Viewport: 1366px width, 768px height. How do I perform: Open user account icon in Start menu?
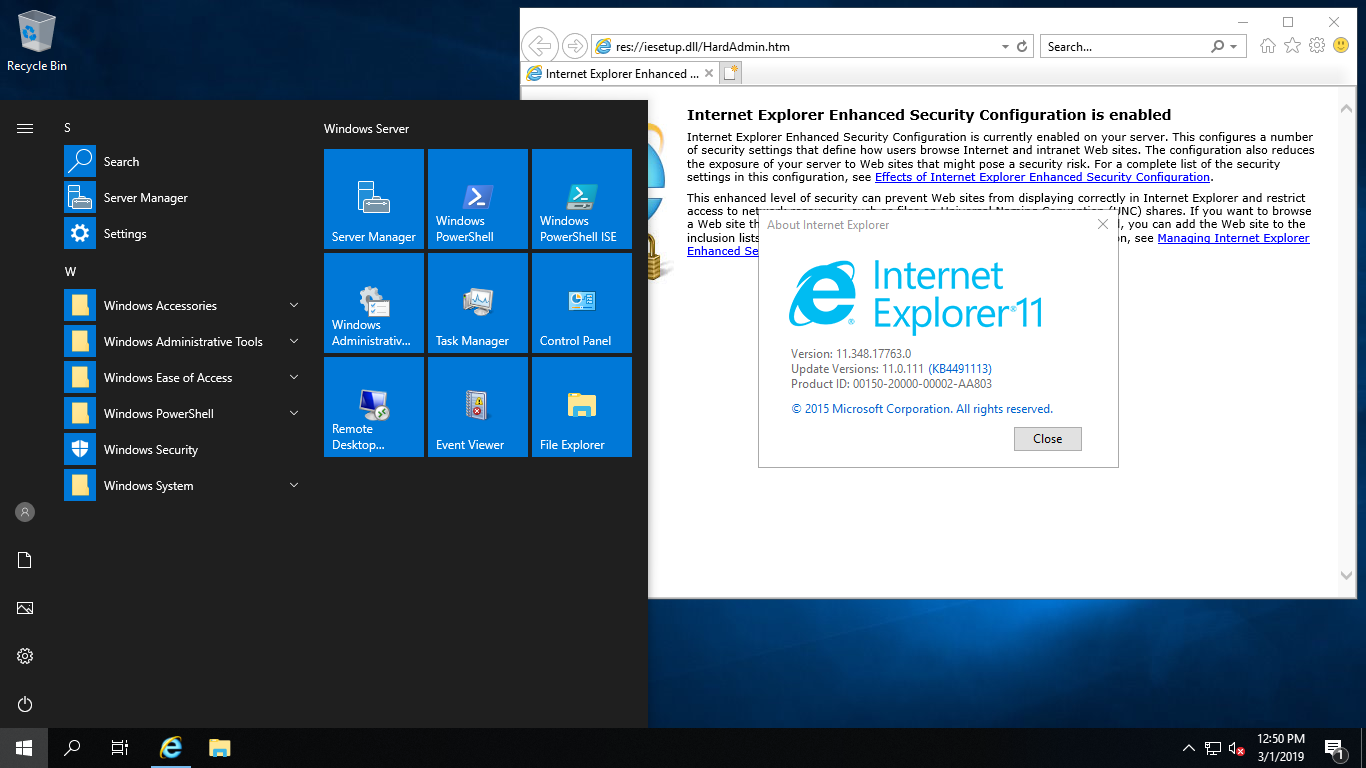(x=25, y=512)
